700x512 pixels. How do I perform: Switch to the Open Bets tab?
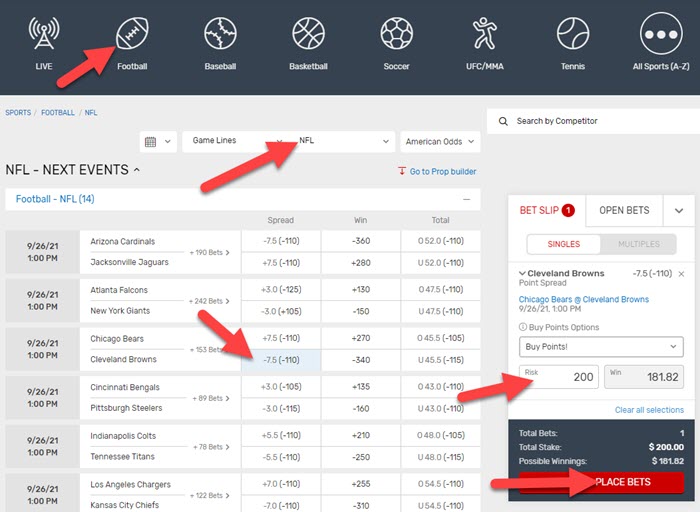[x=624, y=210]
